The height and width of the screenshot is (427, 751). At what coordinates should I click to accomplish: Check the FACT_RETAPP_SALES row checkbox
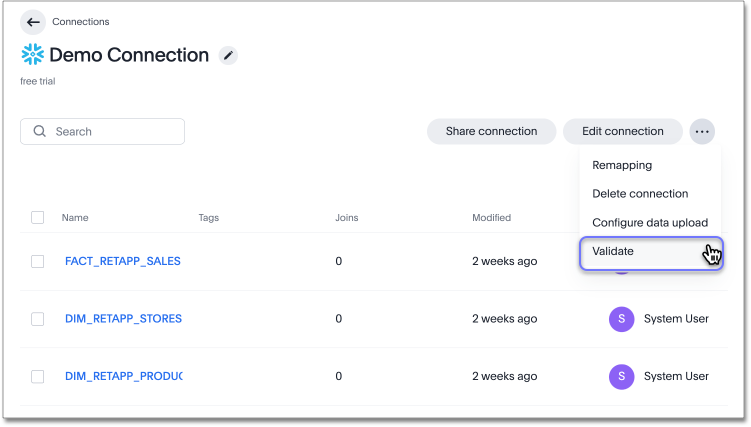point(38,261)
